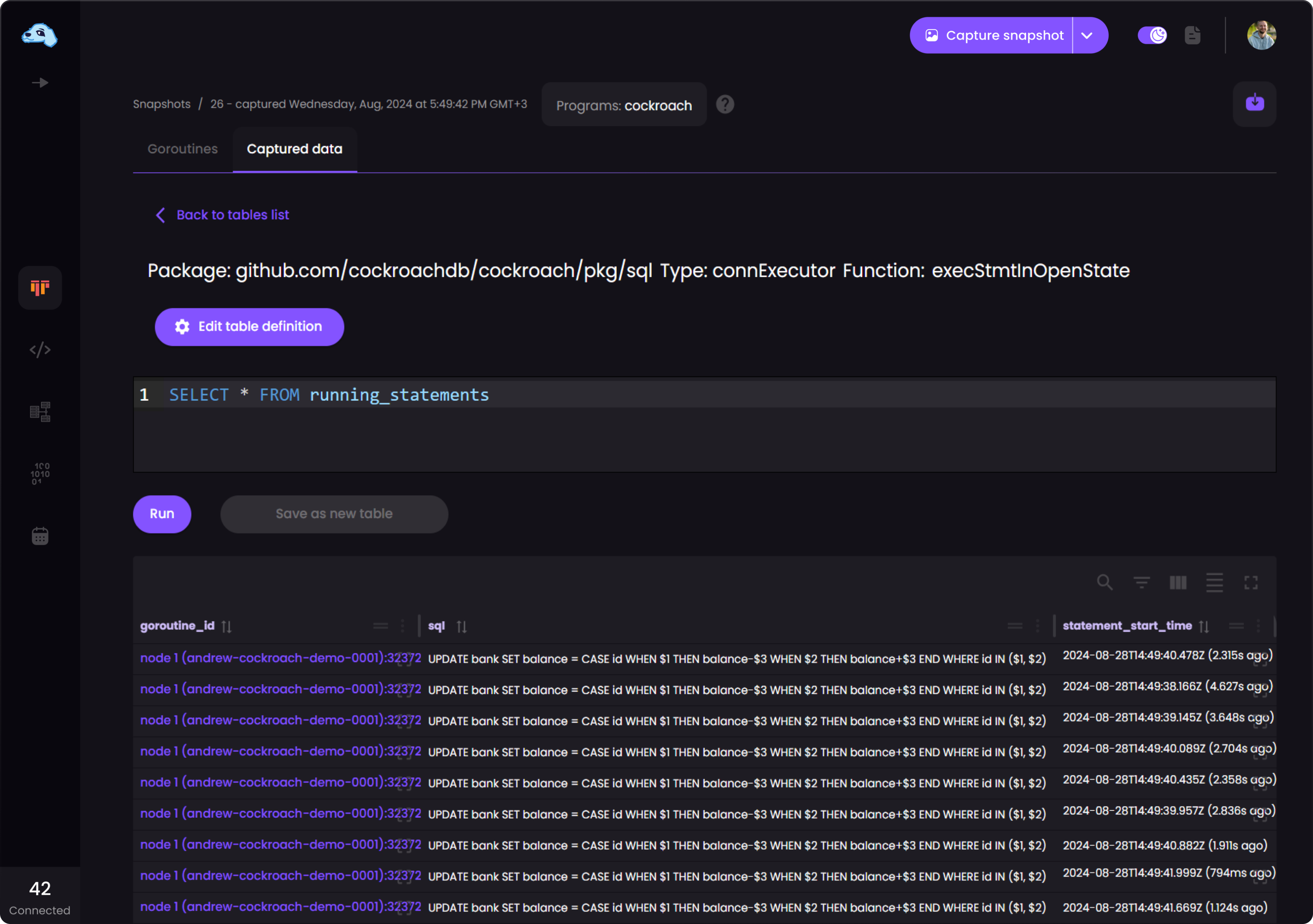
Task: Sort by the goroutine_id column
Action: (227, 627)
